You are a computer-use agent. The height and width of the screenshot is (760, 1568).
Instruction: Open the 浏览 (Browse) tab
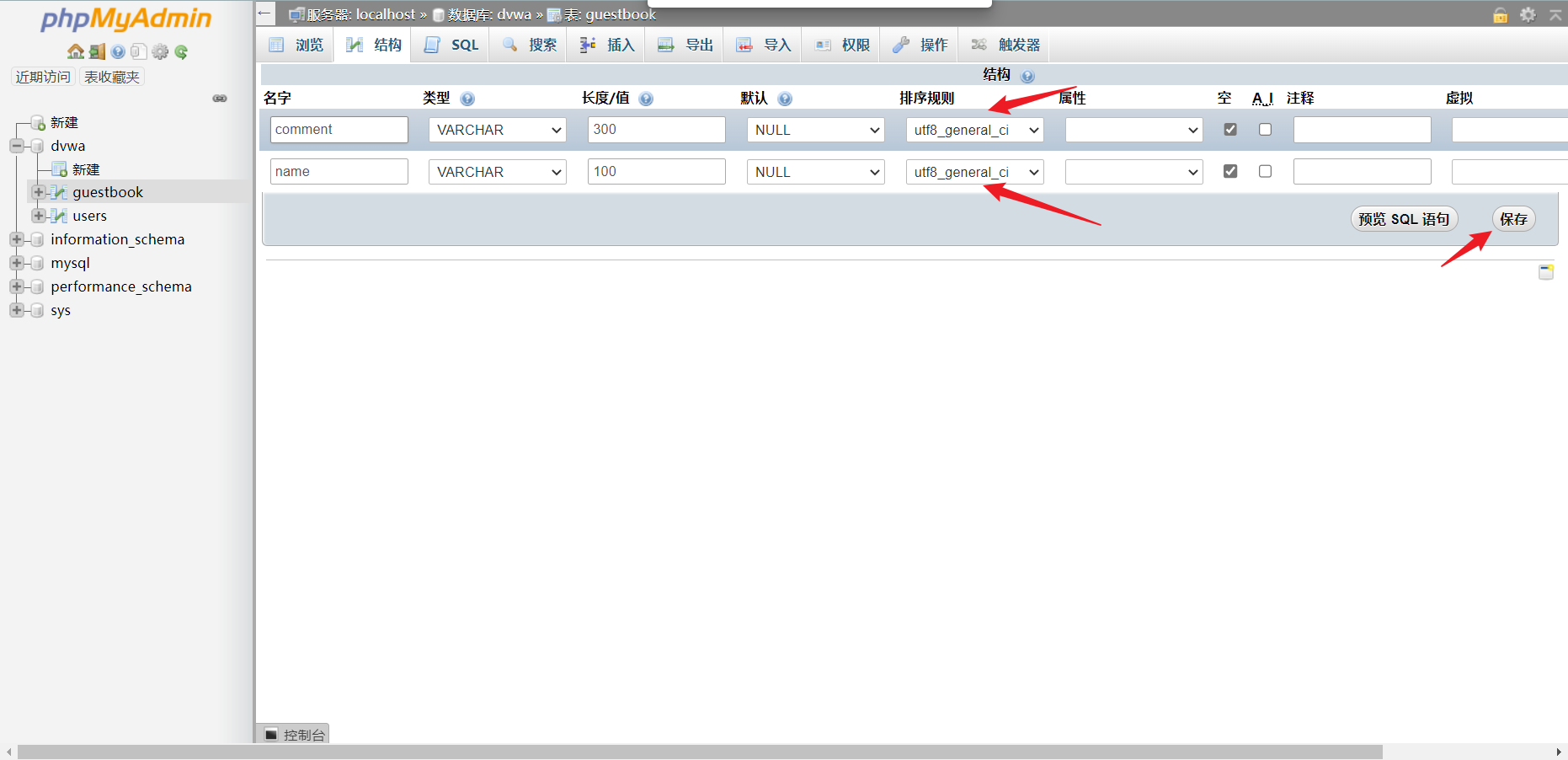click(x=296, y=45)
